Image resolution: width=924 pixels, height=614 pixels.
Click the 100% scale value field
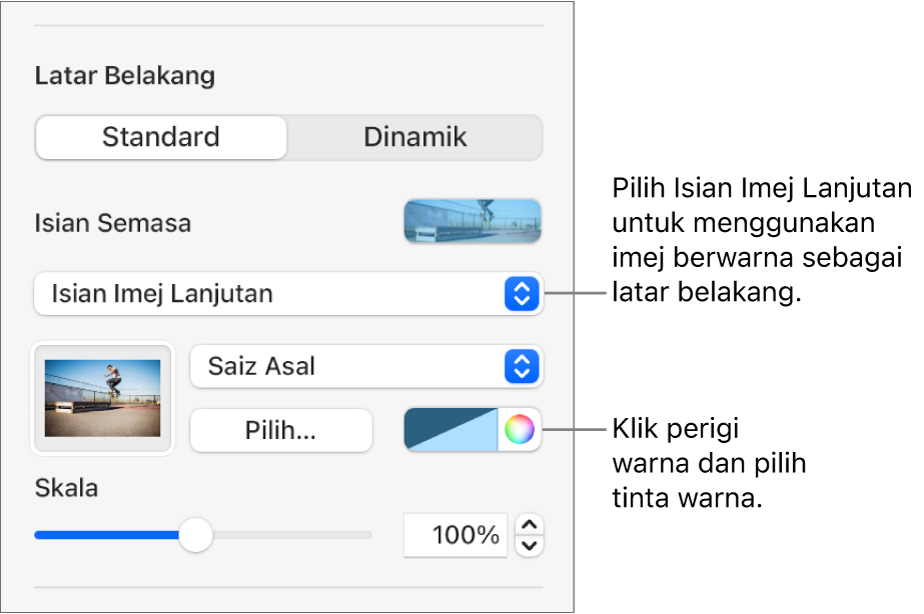[x=456, y=535]
